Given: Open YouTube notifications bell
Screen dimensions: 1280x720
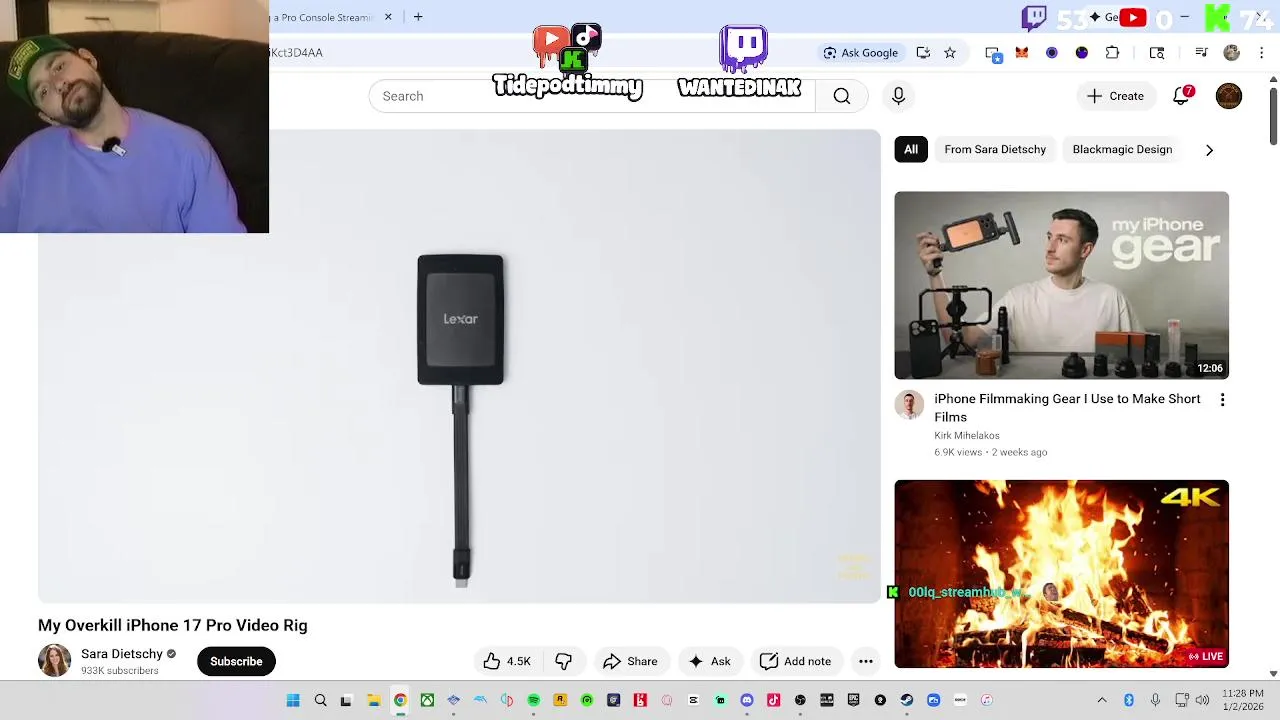Looking at the screenshot, I should [1182, 96].
